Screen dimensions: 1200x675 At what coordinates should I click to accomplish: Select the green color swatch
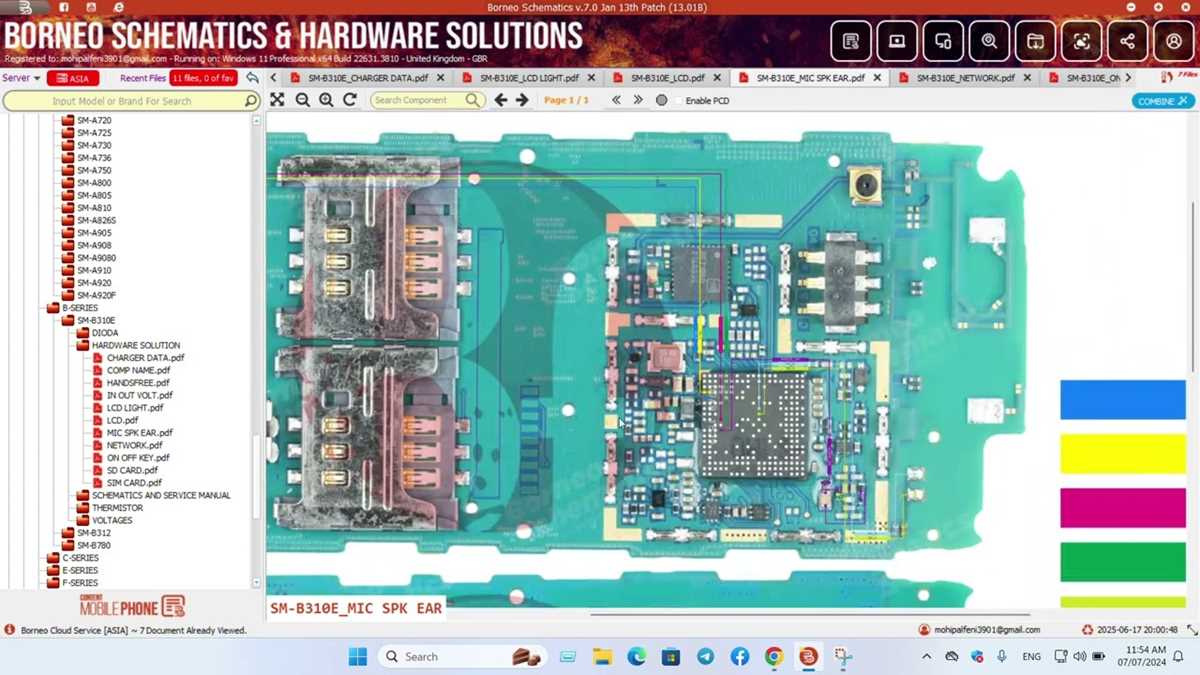coord(1122,562)
